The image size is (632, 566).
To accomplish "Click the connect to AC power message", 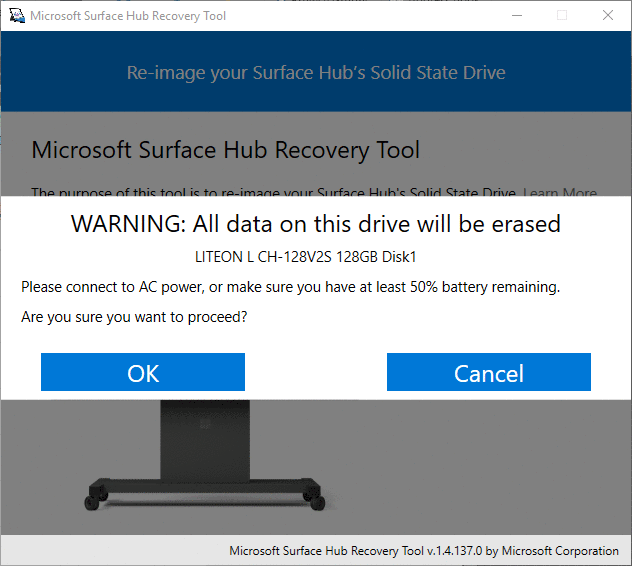I will (x=291, y=287).
